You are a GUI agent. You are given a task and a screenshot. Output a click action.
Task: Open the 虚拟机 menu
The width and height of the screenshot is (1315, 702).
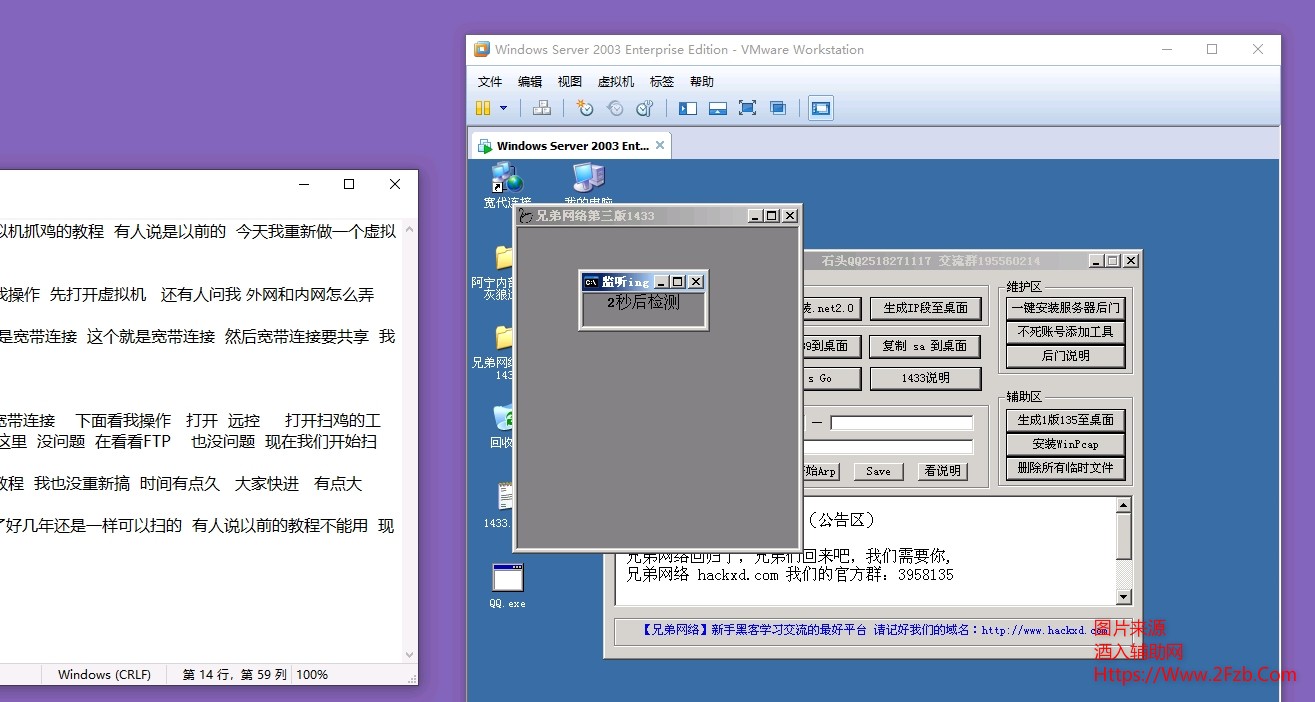click(616, 82)
